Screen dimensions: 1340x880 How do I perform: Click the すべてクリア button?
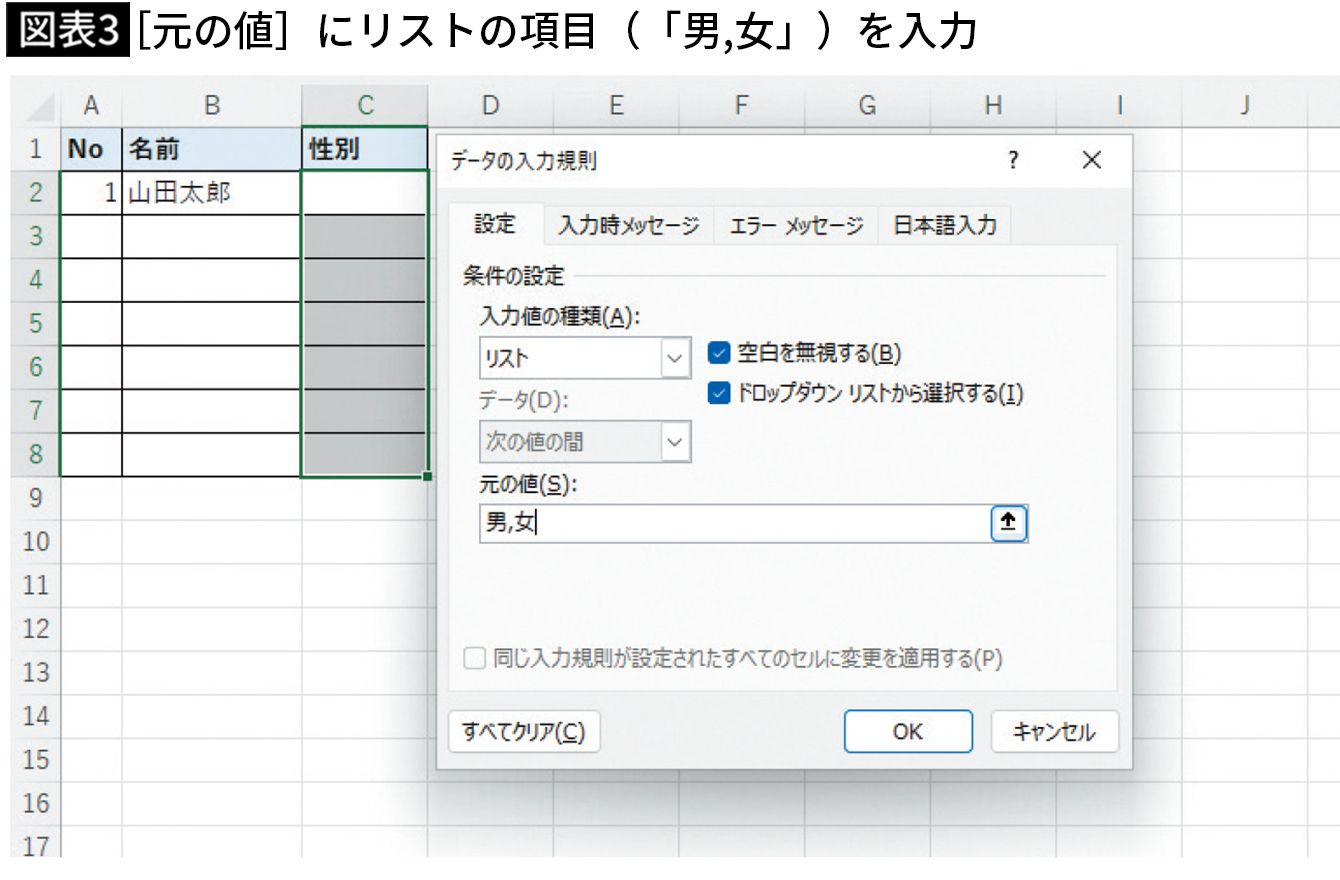[x=523, y=732]
